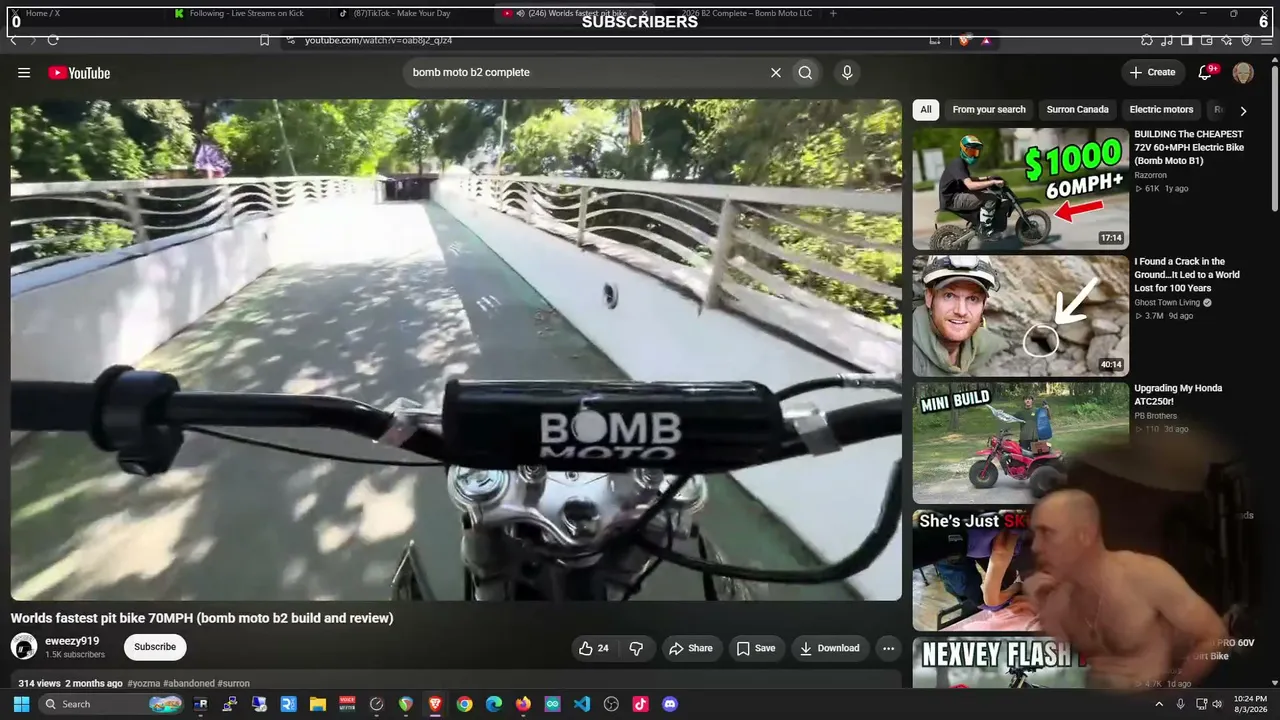Screen dimensions: 1280x720
Task: Show more filter chips with right arrow
Action: click(x=1243, y=111)
